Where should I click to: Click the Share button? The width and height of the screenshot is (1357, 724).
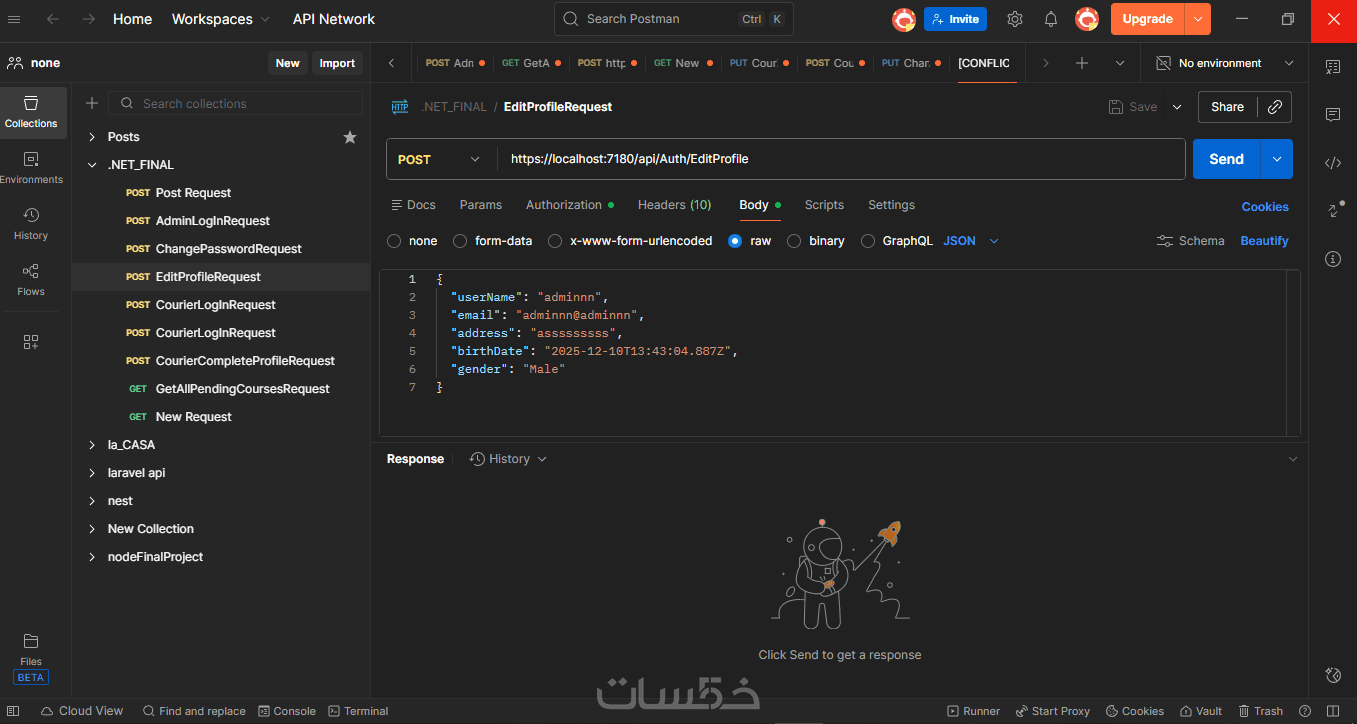pyautogui.click(x=1227, y=107)
